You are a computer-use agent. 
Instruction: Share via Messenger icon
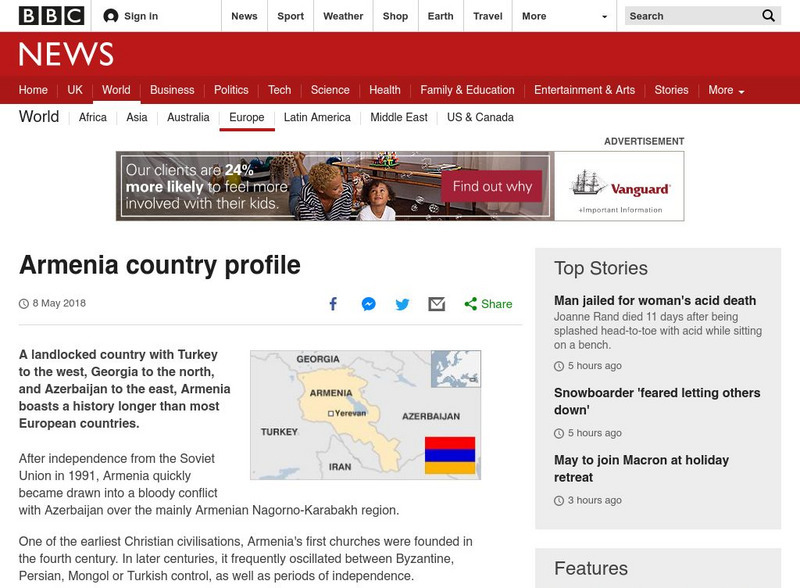(368, 304)
